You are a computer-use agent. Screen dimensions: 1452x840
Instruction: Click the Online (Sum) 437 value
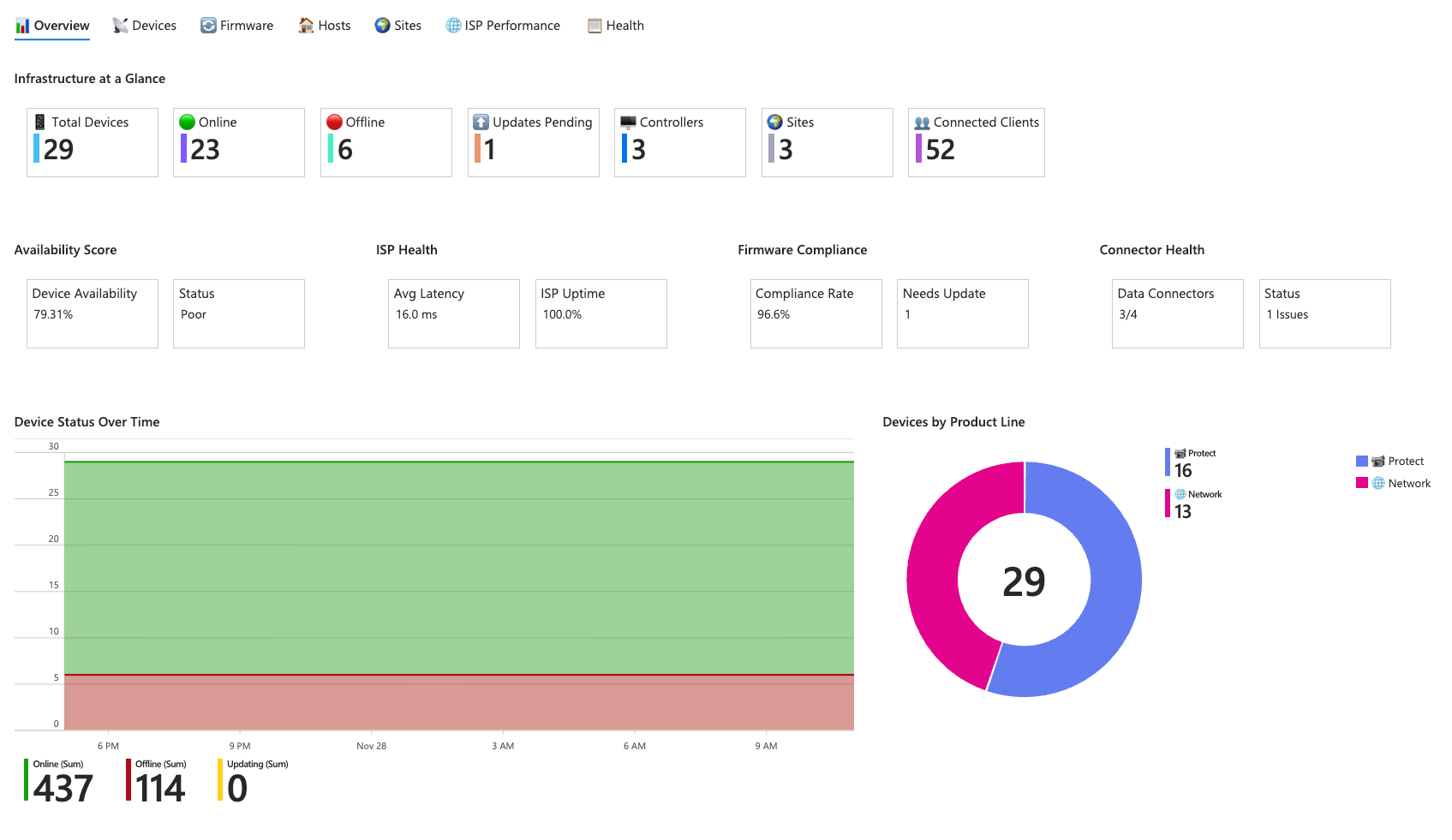[63, 788]
